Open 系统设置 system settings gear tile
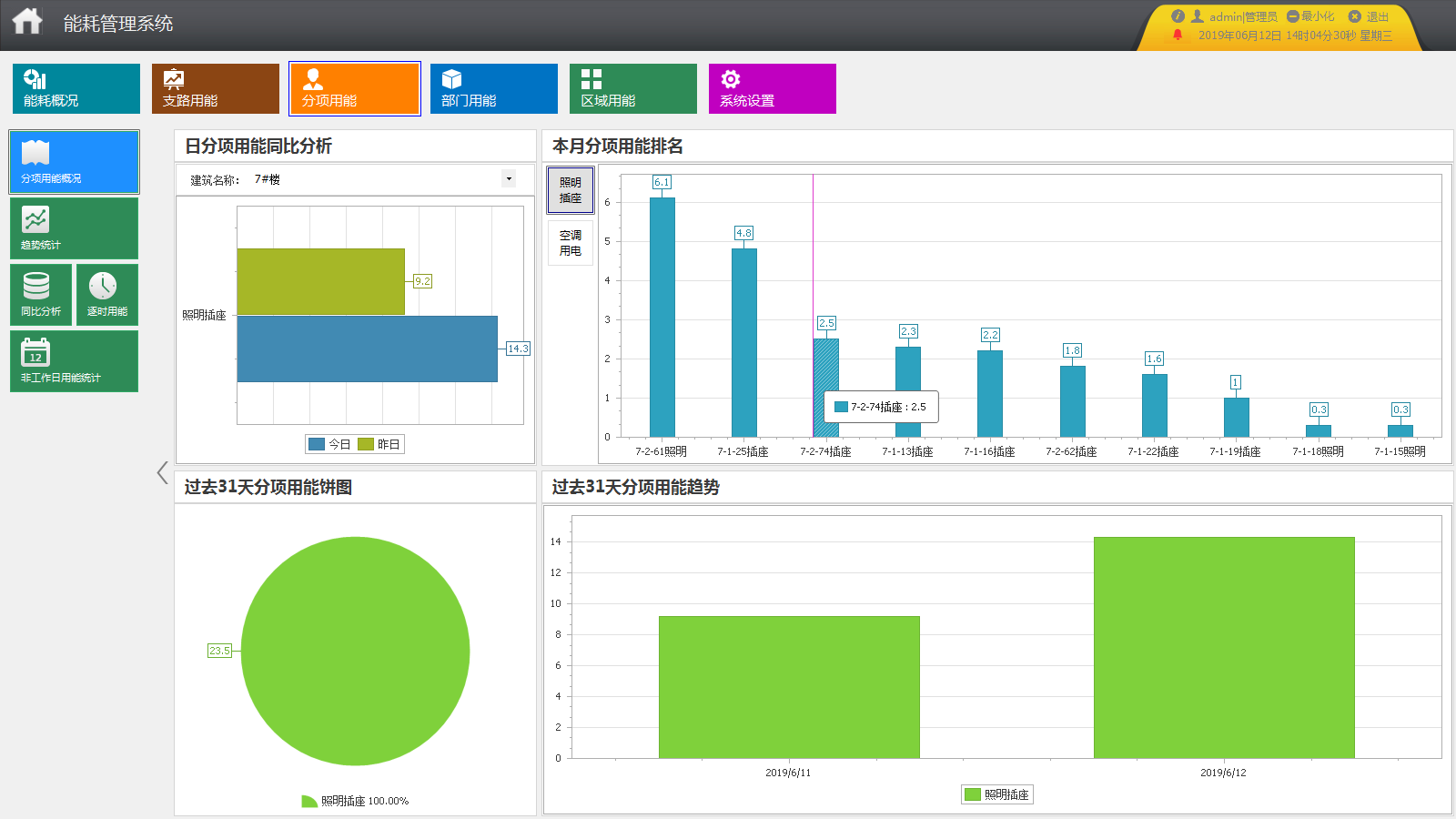This screenshot has height=819, width=1456. (x=773, y=88)
